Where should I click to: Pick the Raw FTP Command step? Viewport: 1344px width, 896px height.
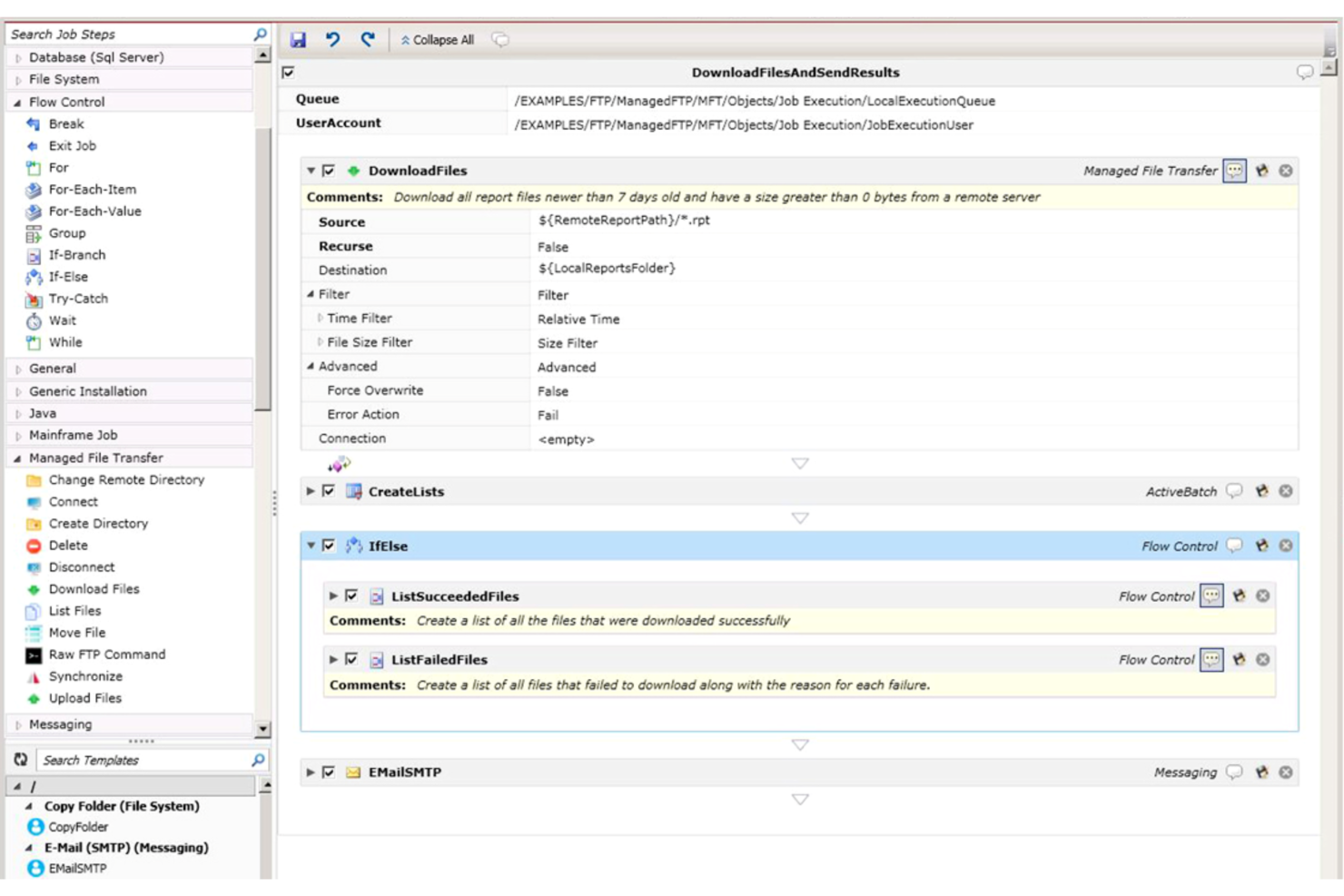coord(106,655)
